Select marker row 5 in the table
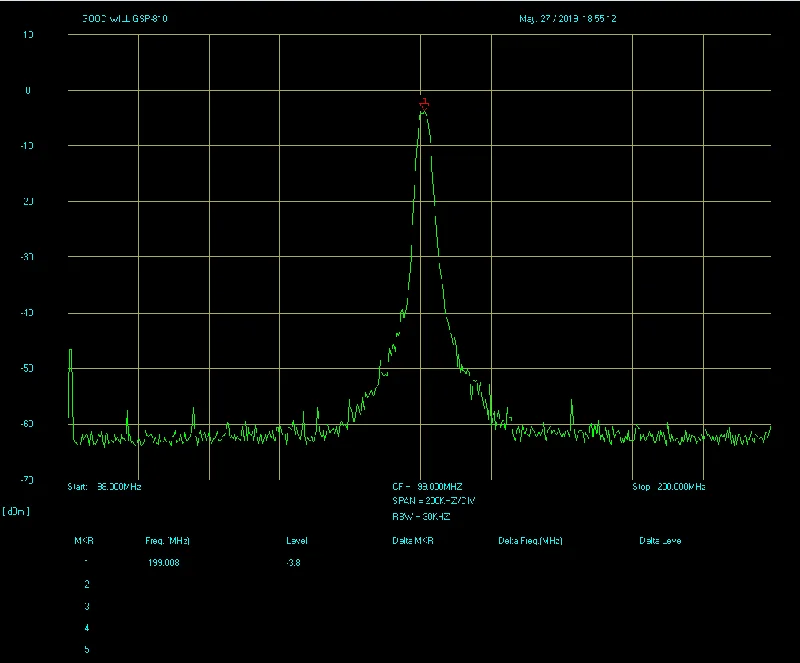800x663 pixels. tap(87, 649)
